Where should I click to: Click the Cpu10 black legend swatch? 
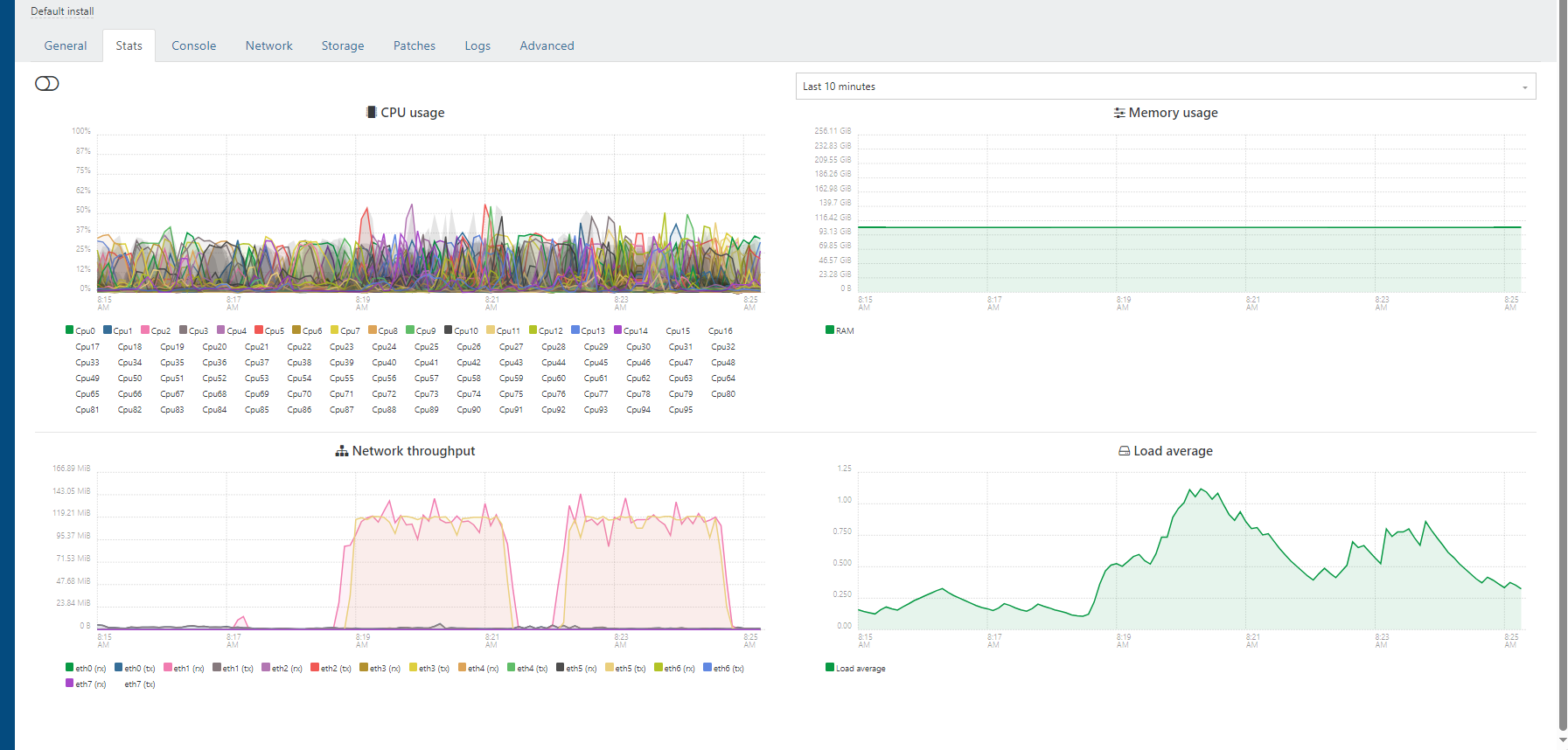449,330
